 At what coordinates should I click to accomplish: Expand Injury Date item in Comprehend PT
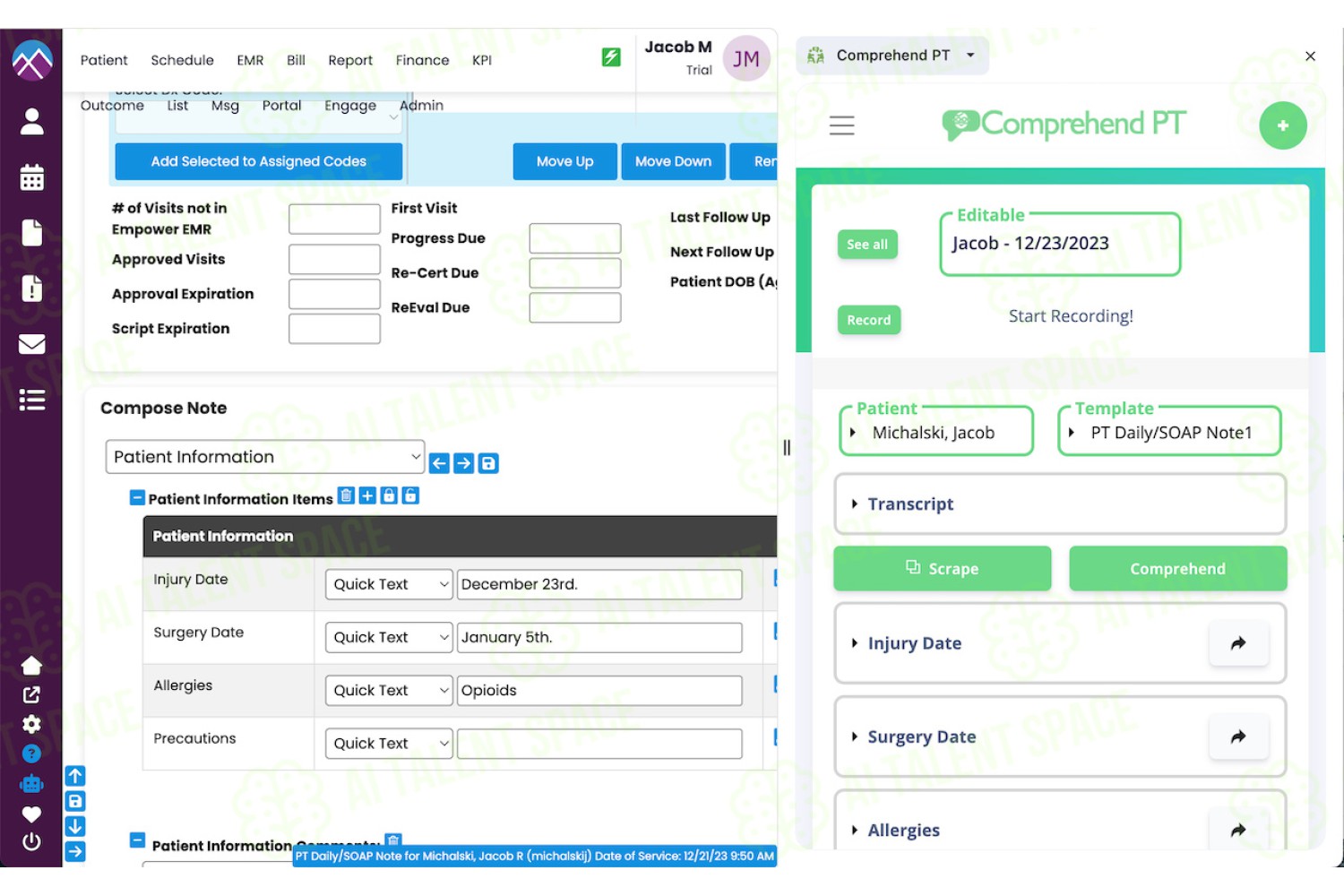(x=914, y=643)
